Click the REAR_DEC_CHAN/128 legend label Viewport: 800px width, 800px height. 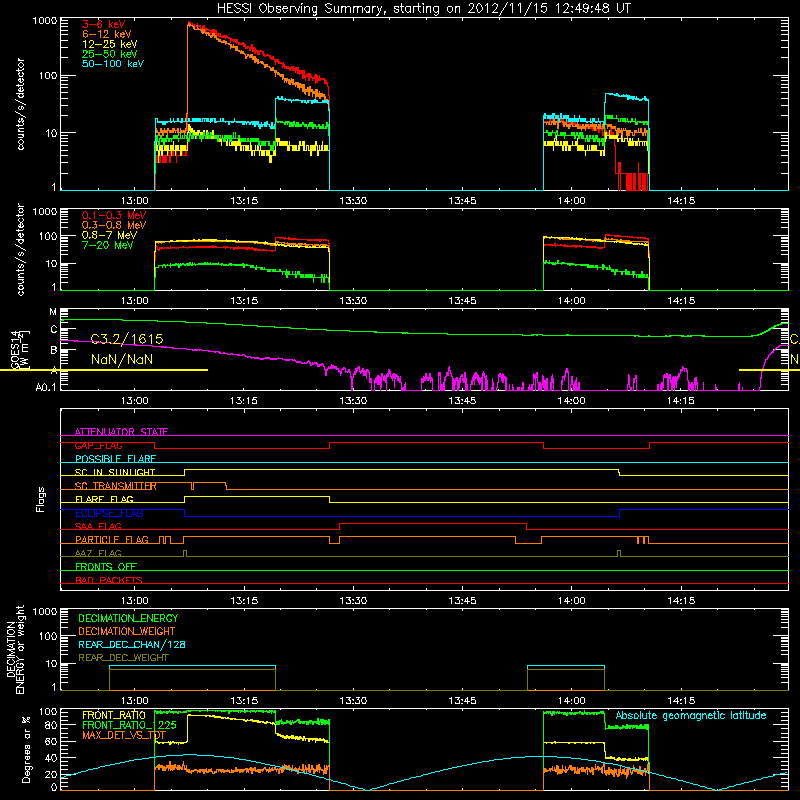(x=132, y=645)
